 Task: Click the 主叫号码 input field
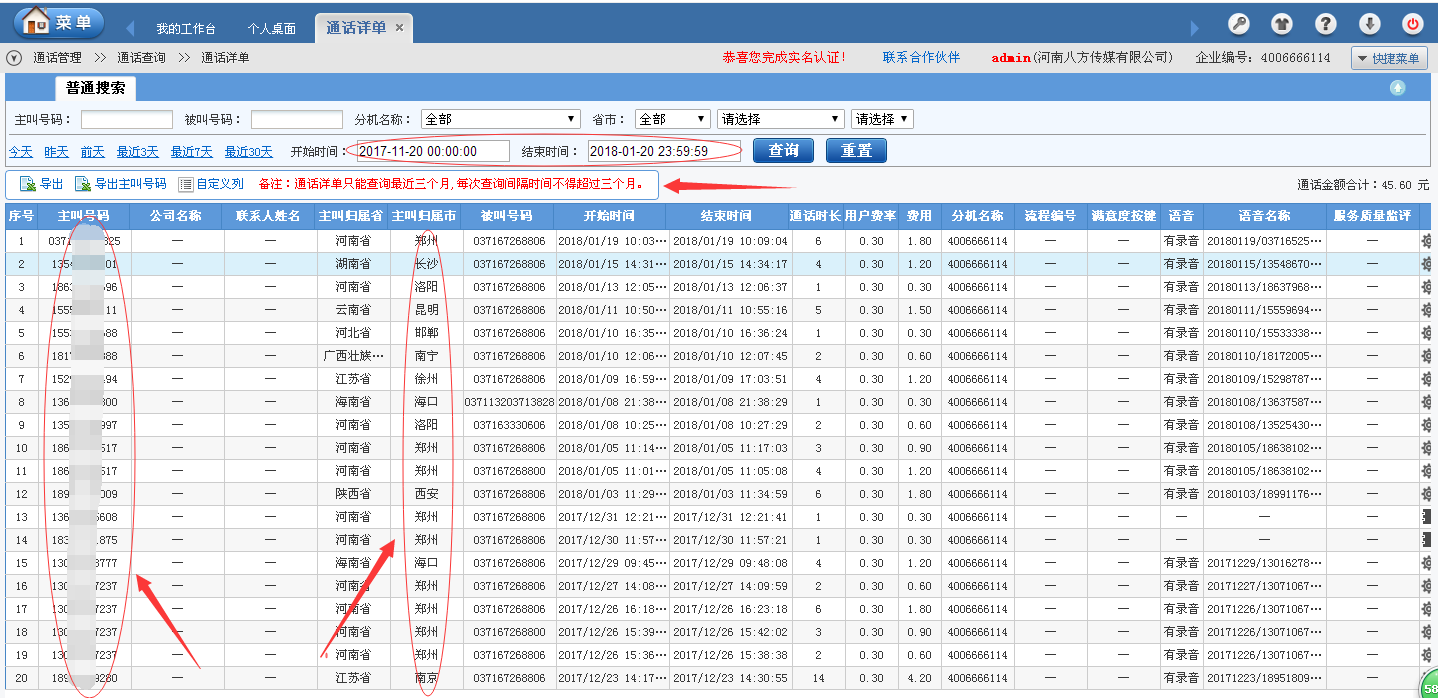pyautogui.click(x=127, y=120)
